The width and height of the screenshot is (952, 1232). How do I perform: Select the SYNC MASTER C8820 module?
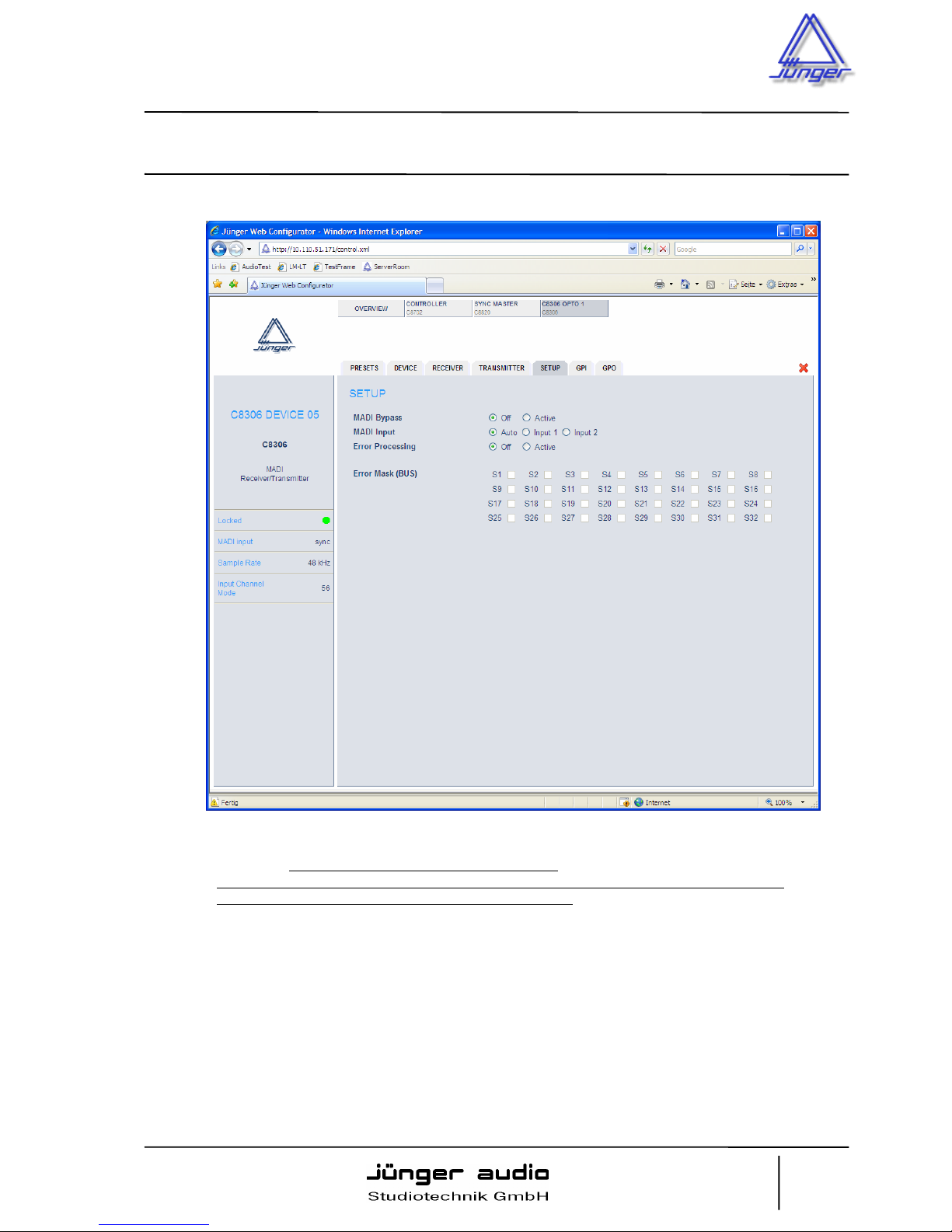[x=507, y=308]
